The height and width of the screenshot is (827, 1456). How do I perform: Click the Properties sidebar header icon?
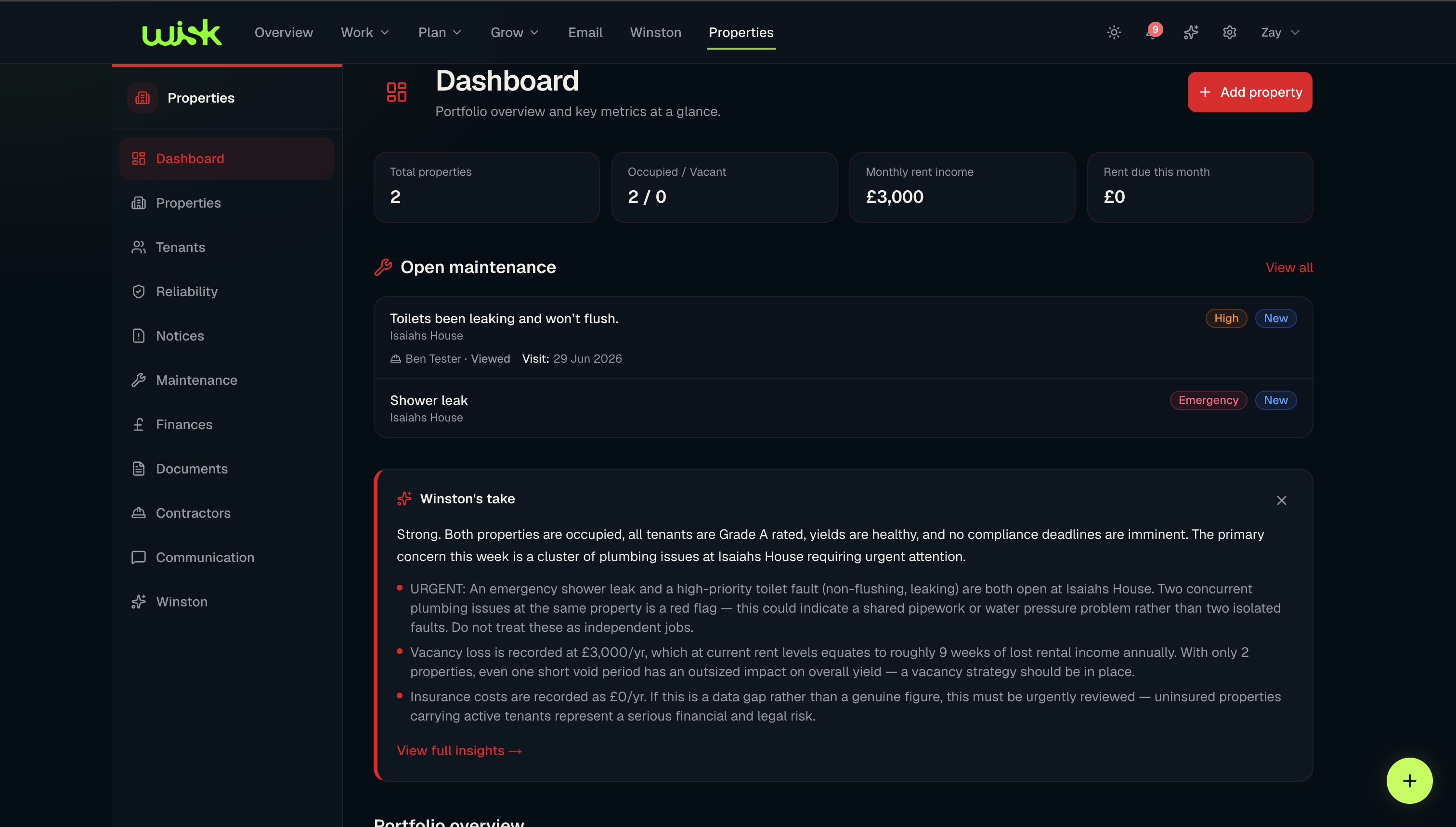coord(143,98)
